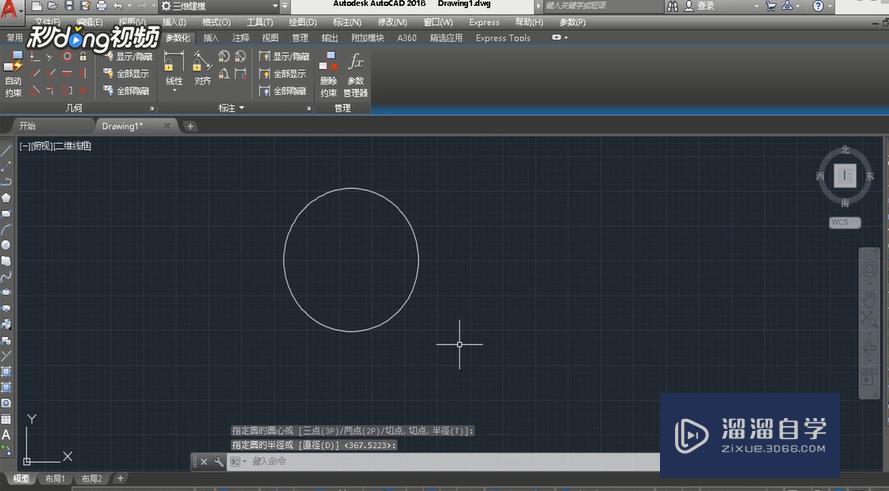889x491 pixels.
Task: Select the concentric constraint icon
Action: point(67,56)
